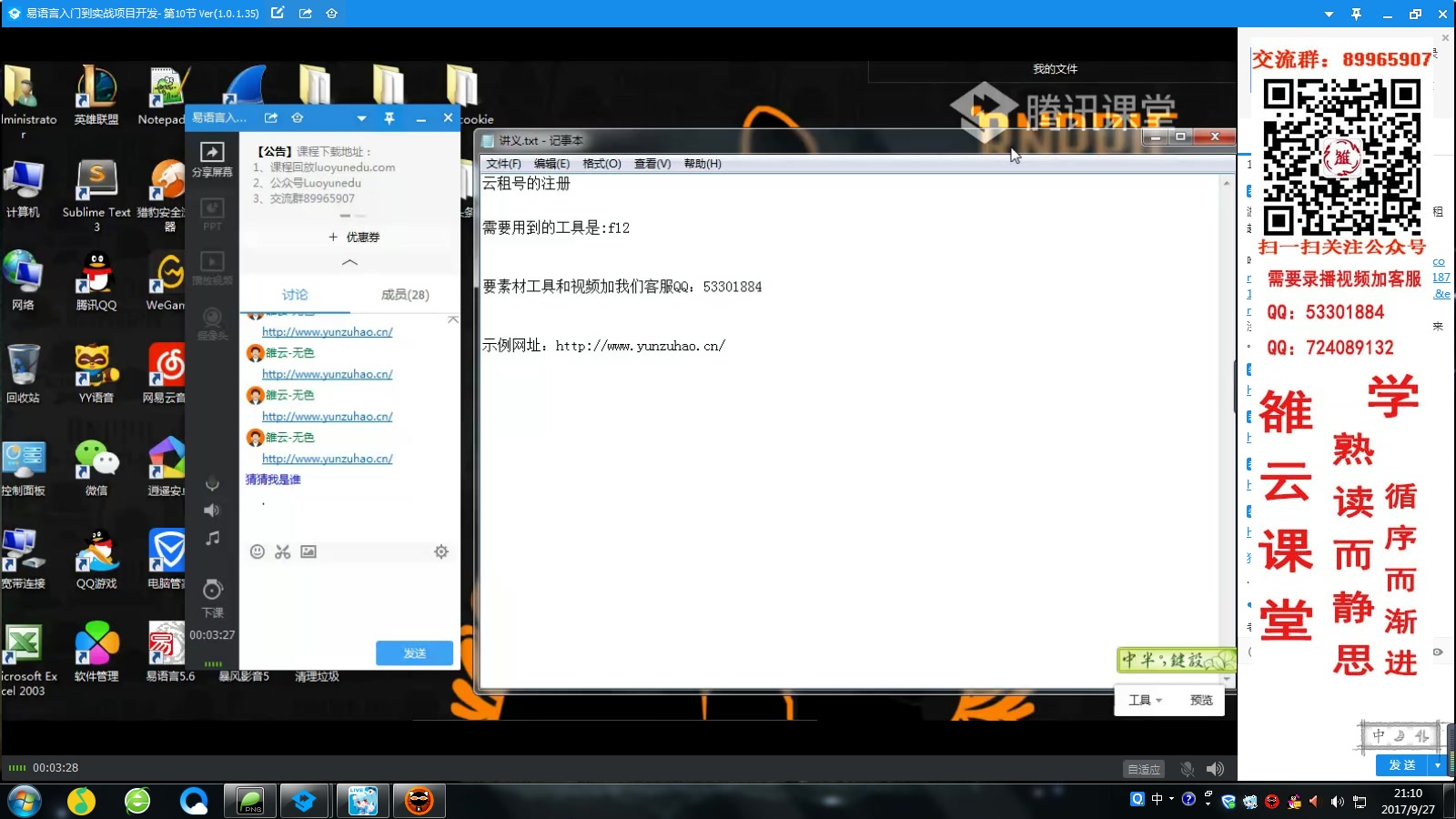Click the 优惠券 add coupon button
Viewport: 1456px width, 819px height.
[354, 237]
